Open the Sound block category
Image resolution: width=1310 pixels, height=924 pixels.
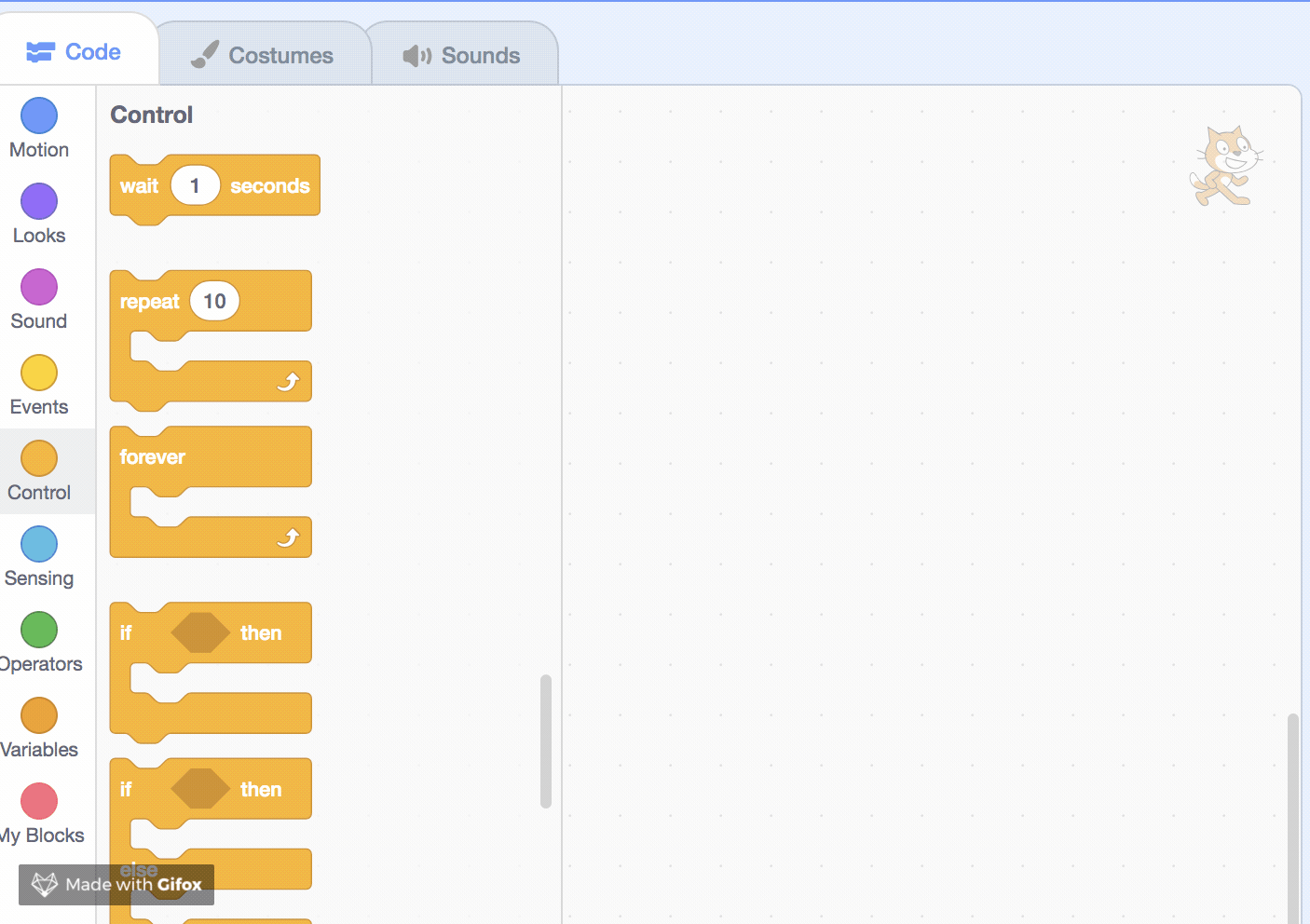38,286
